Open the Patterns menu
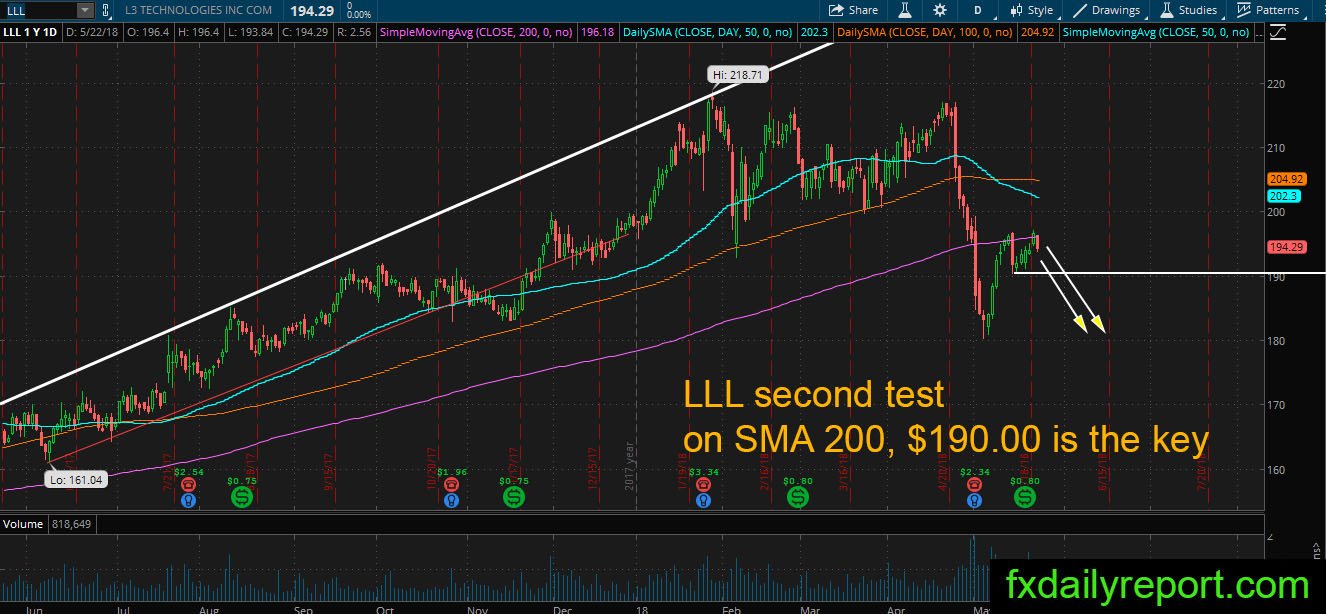1326x614 pixels. click(x=1267, y=10)
